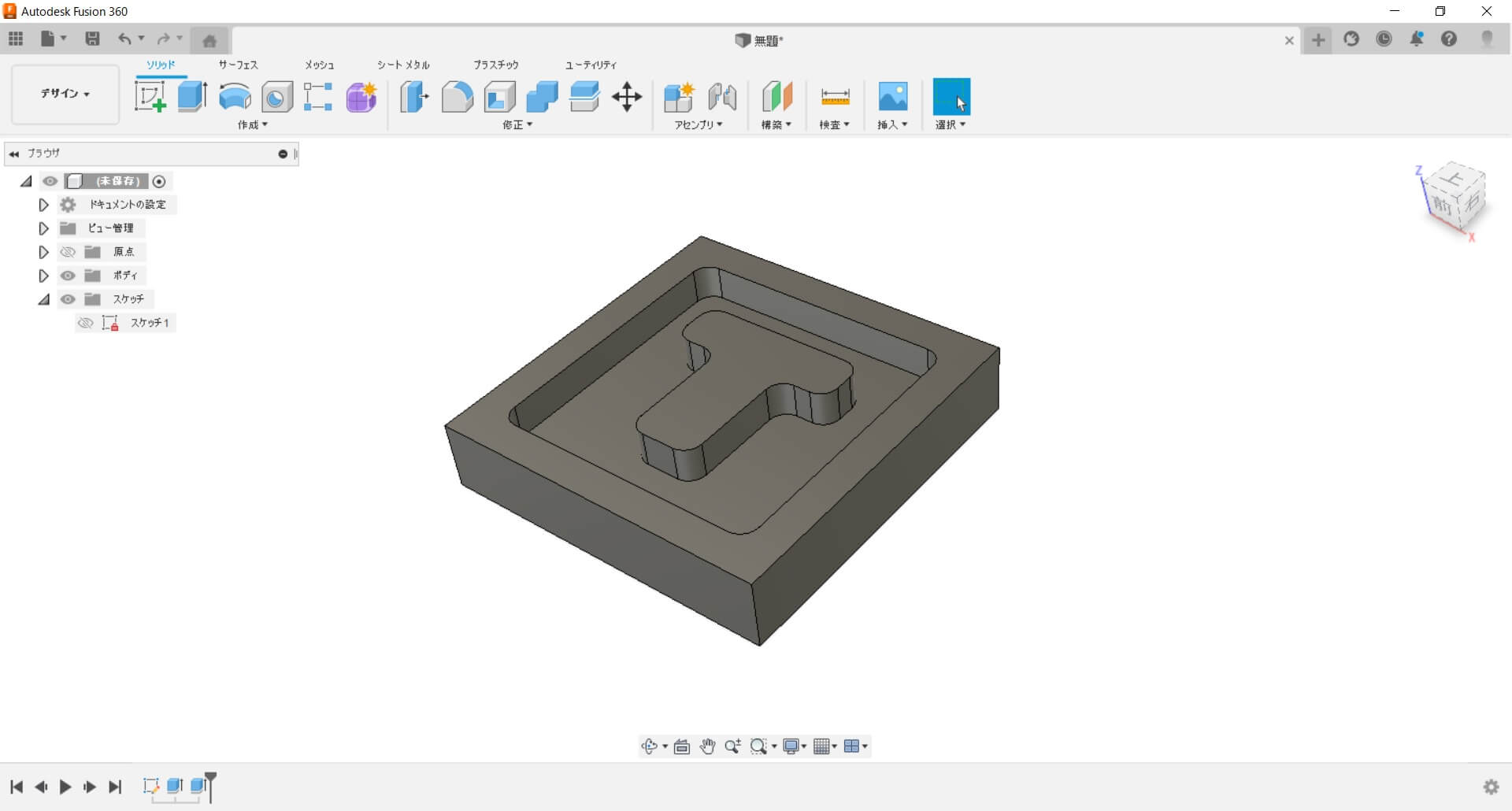The height and width of the screenshot is (811, 1512).
Task: Switch to the シート メタル tab
Action: click(x=403, y=65)
